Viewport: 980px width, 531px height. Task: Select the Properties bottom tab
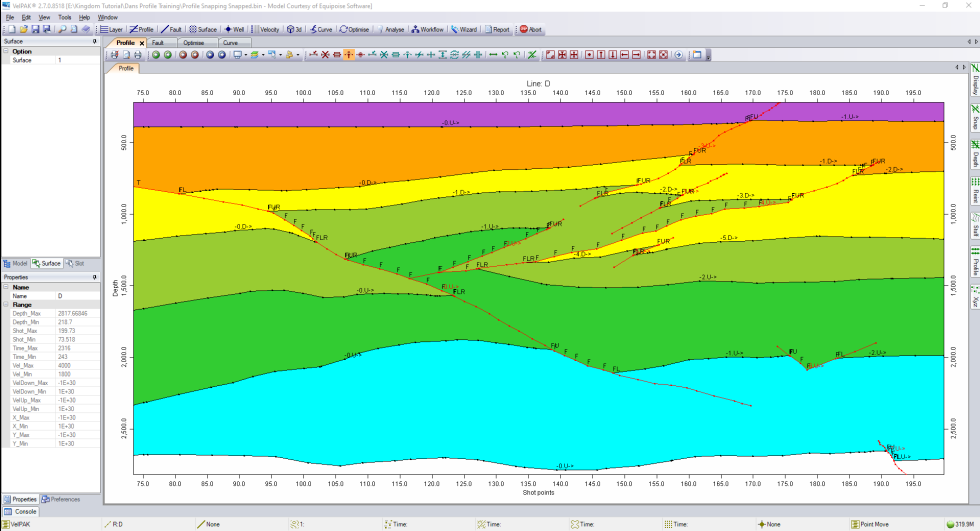[20, 499]
